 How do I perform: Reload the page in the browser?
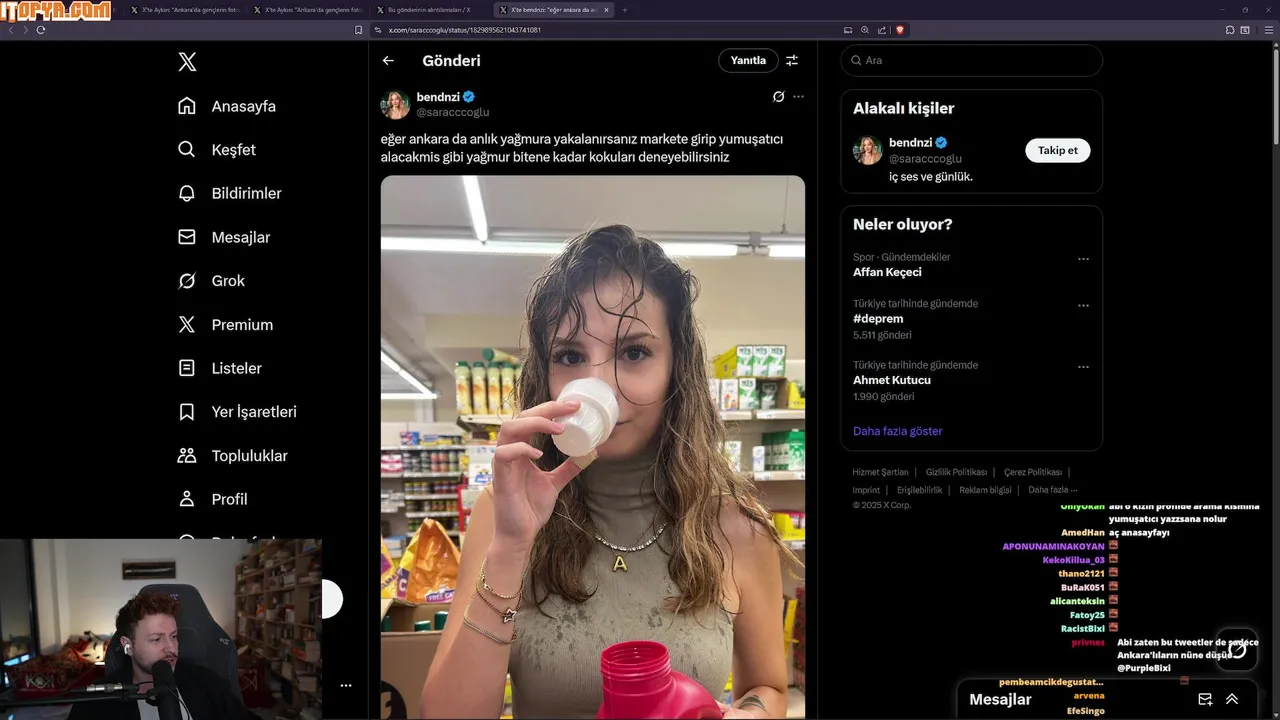pos(41,30)
